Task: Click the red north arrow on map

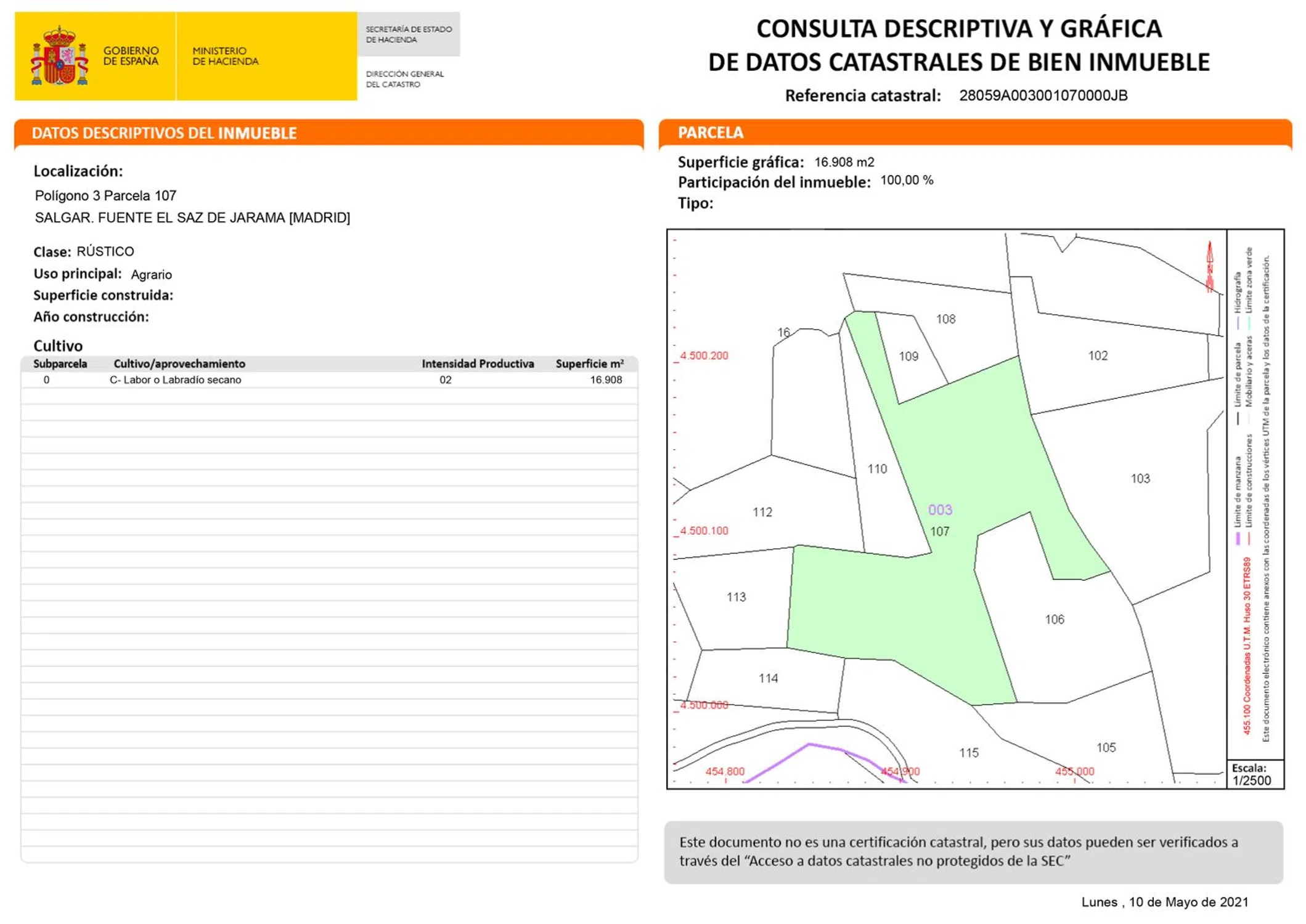Action: point(1210,267)
